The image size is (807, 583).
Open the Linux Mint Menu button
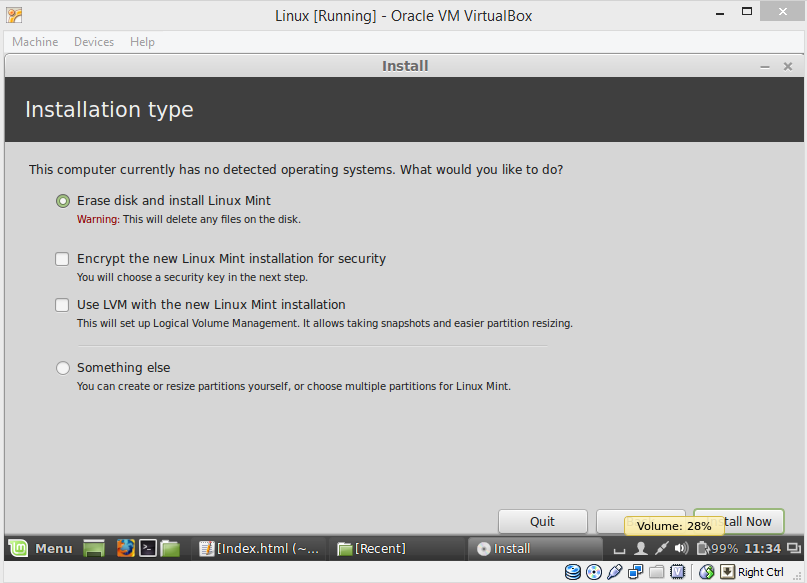(x=41, y=549)
